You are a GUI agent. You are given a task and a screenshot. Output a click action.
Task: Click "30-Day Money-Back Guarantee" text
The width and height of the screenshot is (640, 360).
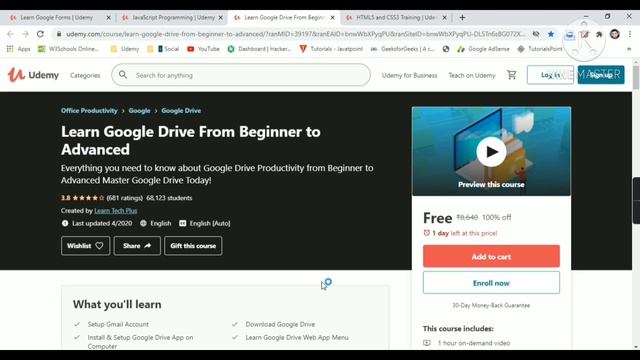click(x=491, y=305)
